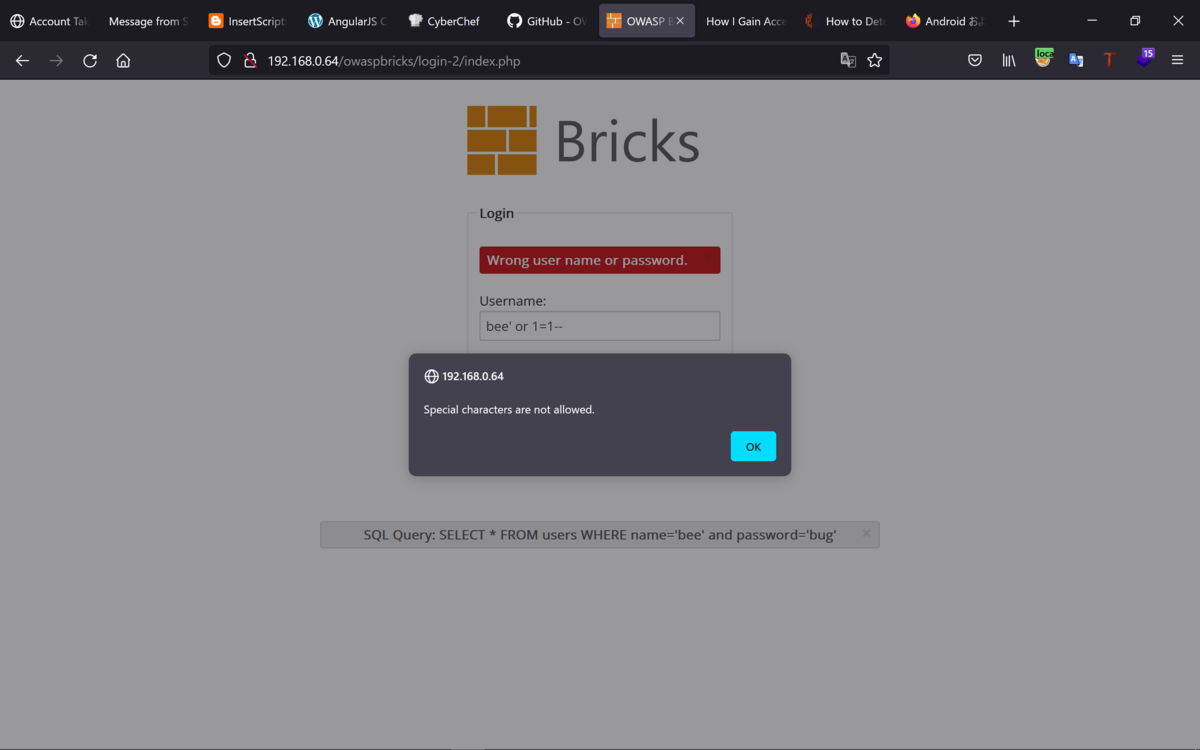This screenshot has width=1200, height=750.
Task: Switch to the GitHub tab
Action: [x=546, y=21]
